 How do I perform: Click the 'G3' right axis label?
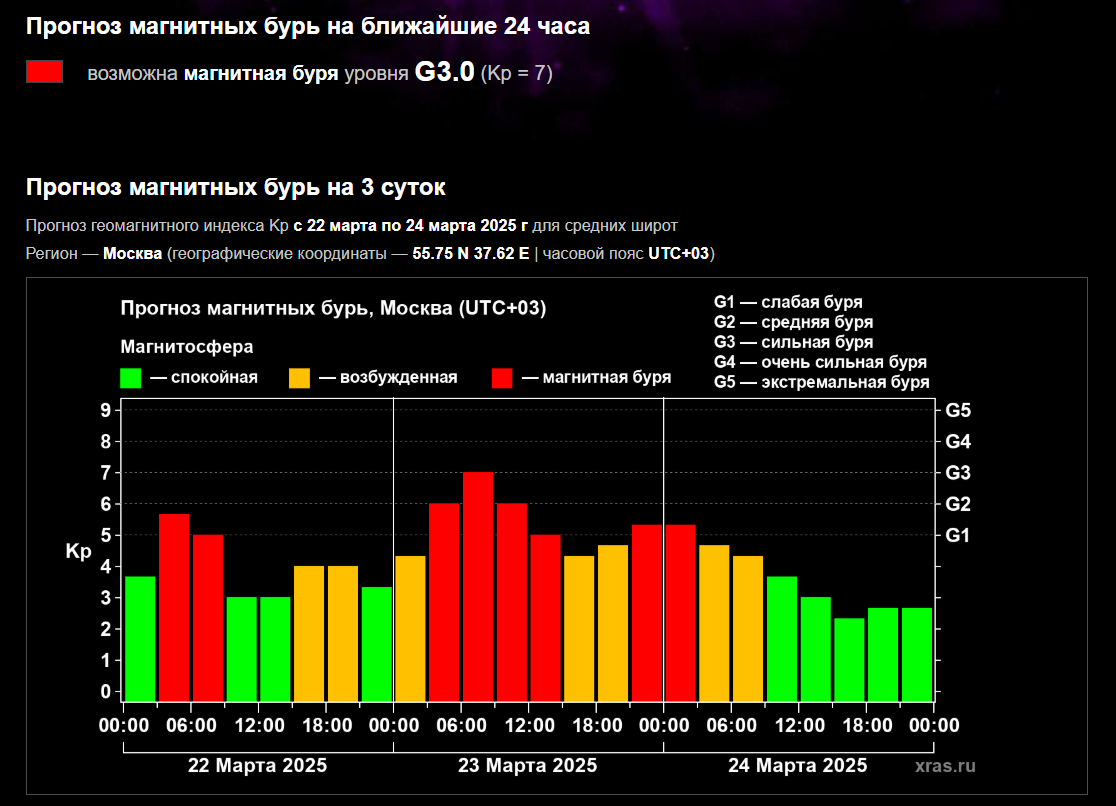[x=958, y=473]
